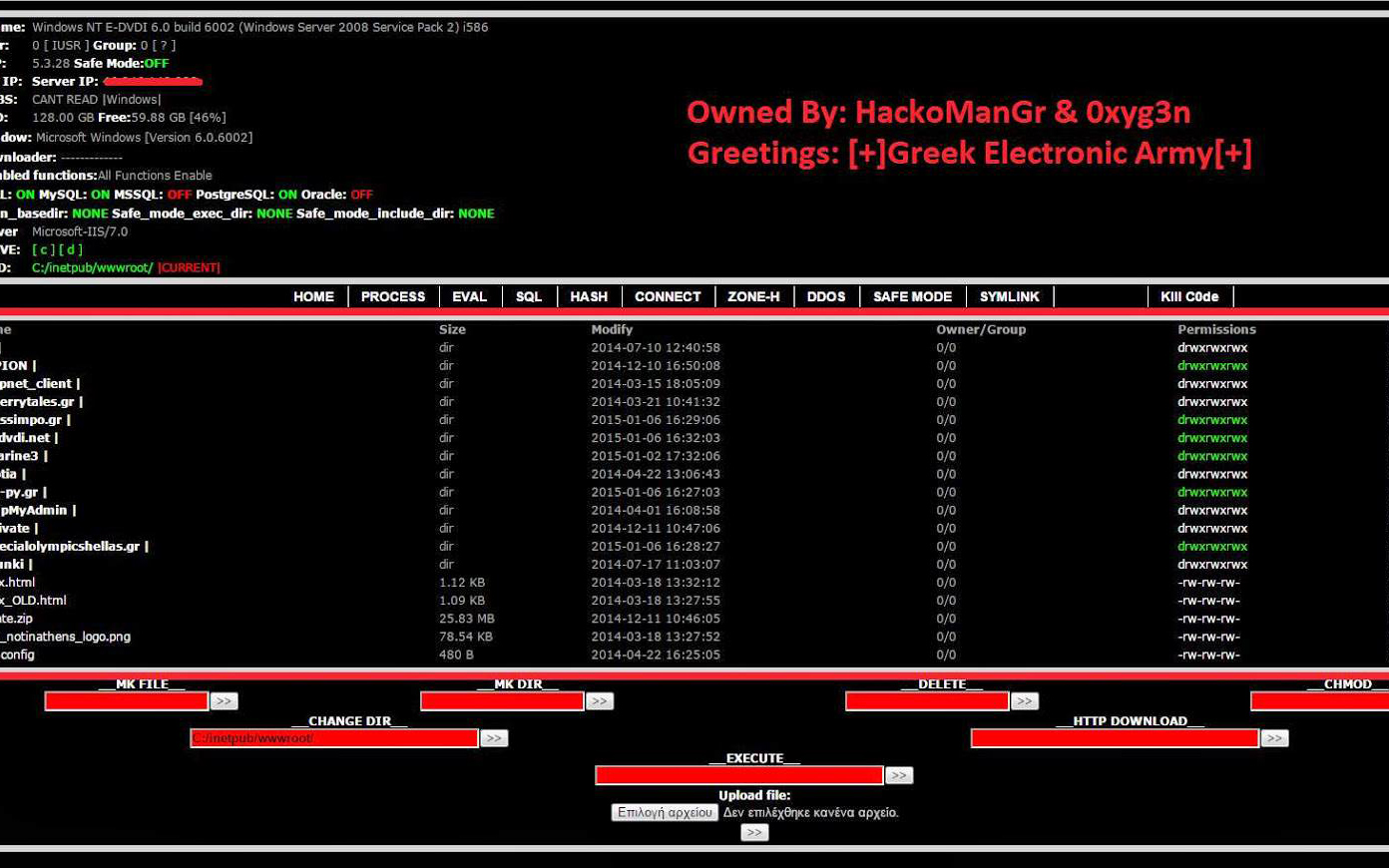Switch to drive [ c ] link
Viewport: 1389px width, 868px height.
point(44,249)
